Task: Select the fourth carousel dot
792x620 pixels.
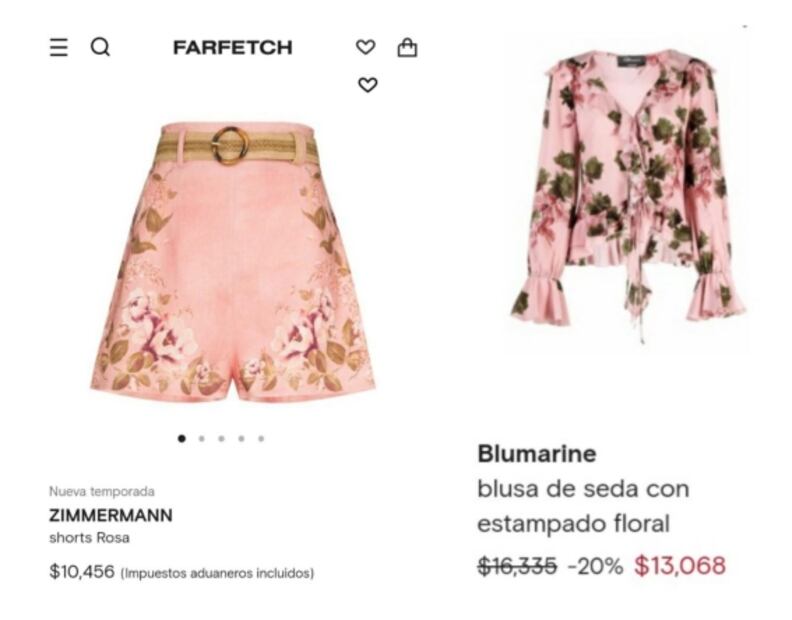Action: pyautogui.click(x=241, y=439)
